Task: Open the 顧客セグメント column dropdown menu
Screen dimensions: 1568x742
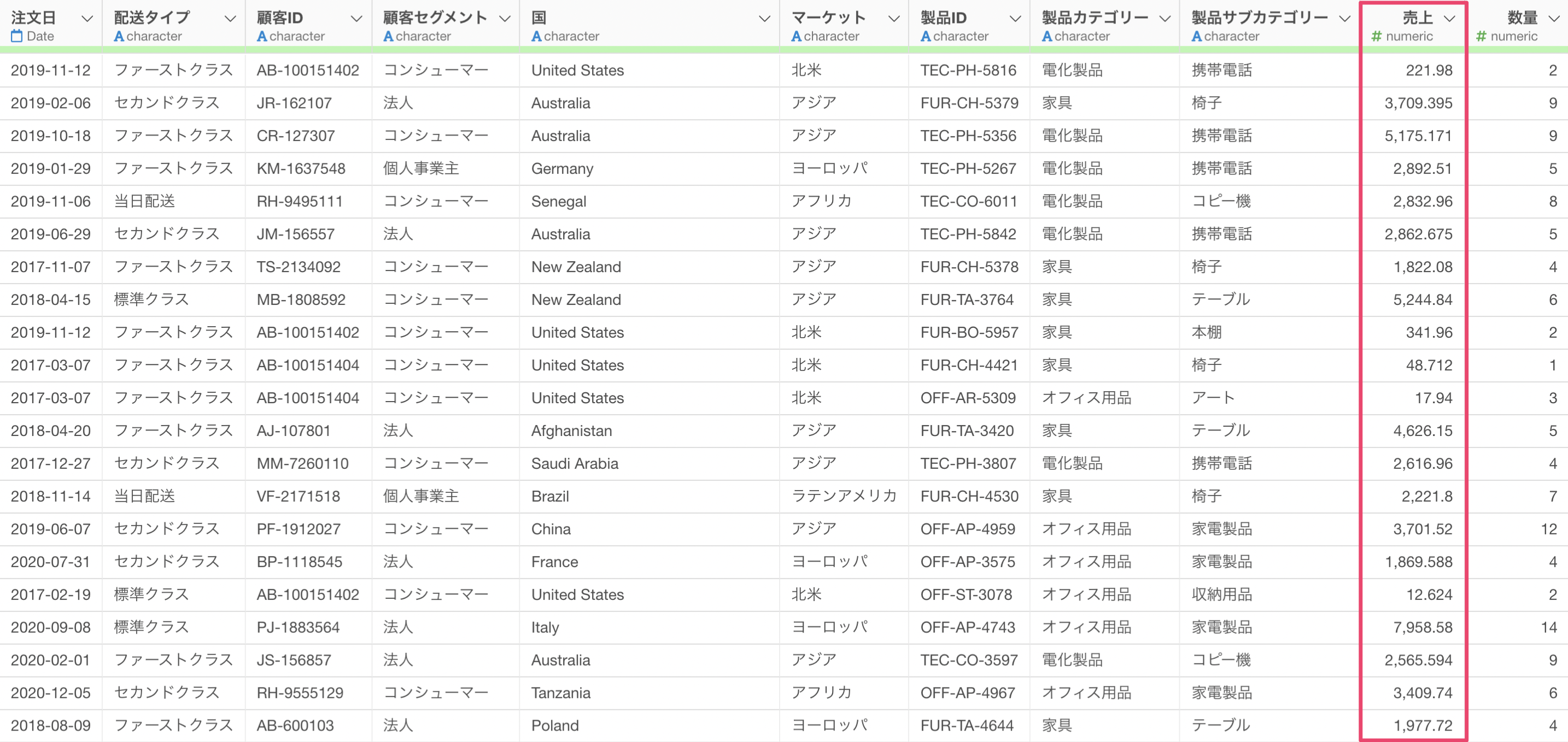Action: [505, 19]
